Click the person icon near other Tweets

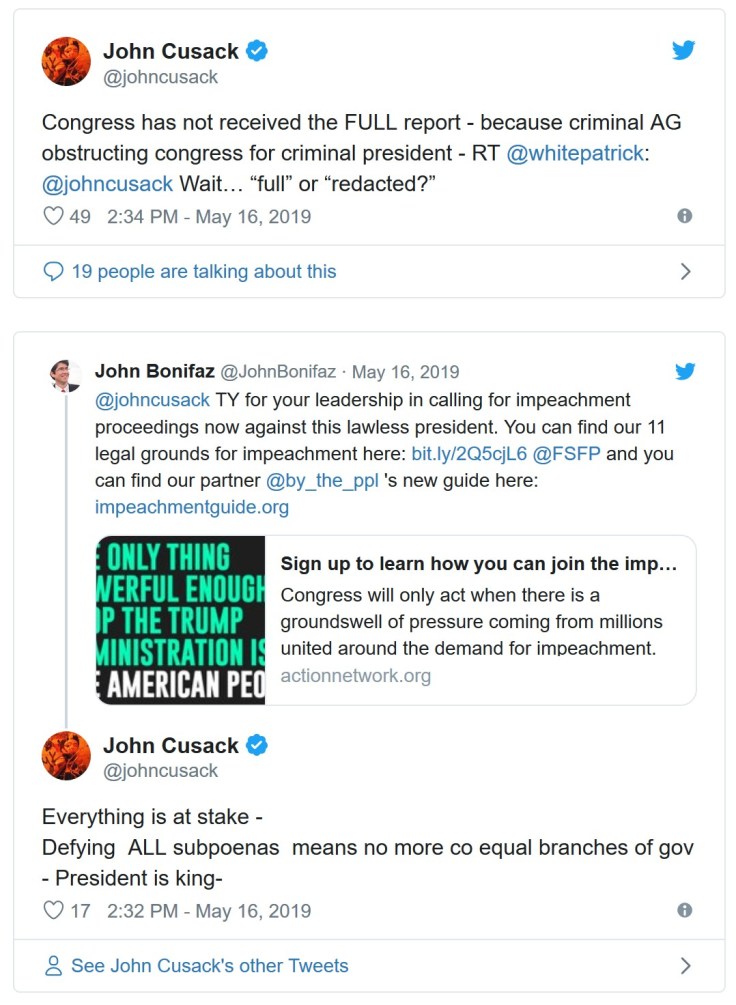(x=53, y=966)
